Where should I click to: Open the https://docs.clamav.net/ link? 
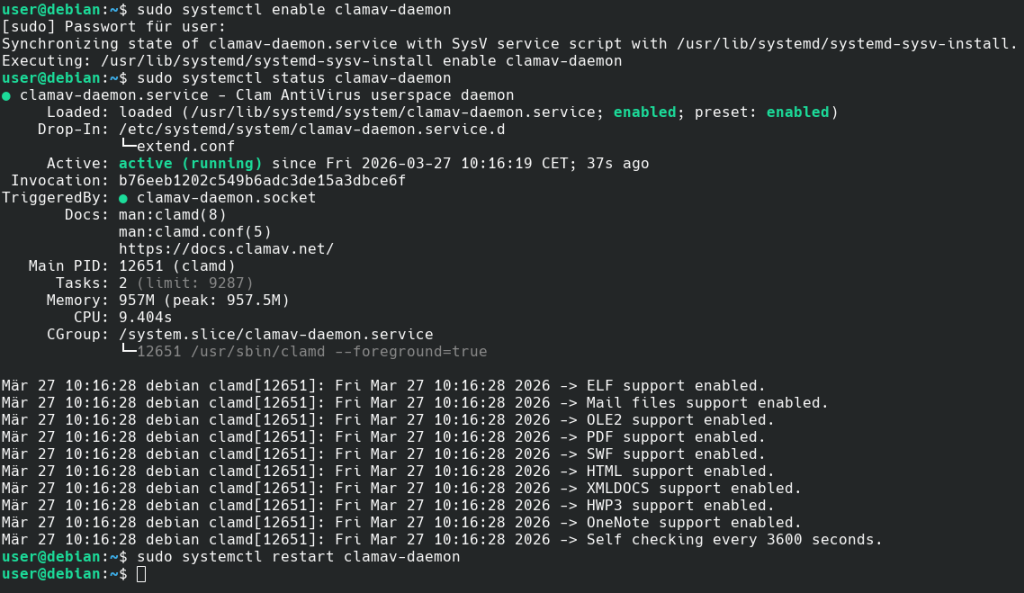click(226, 249)
